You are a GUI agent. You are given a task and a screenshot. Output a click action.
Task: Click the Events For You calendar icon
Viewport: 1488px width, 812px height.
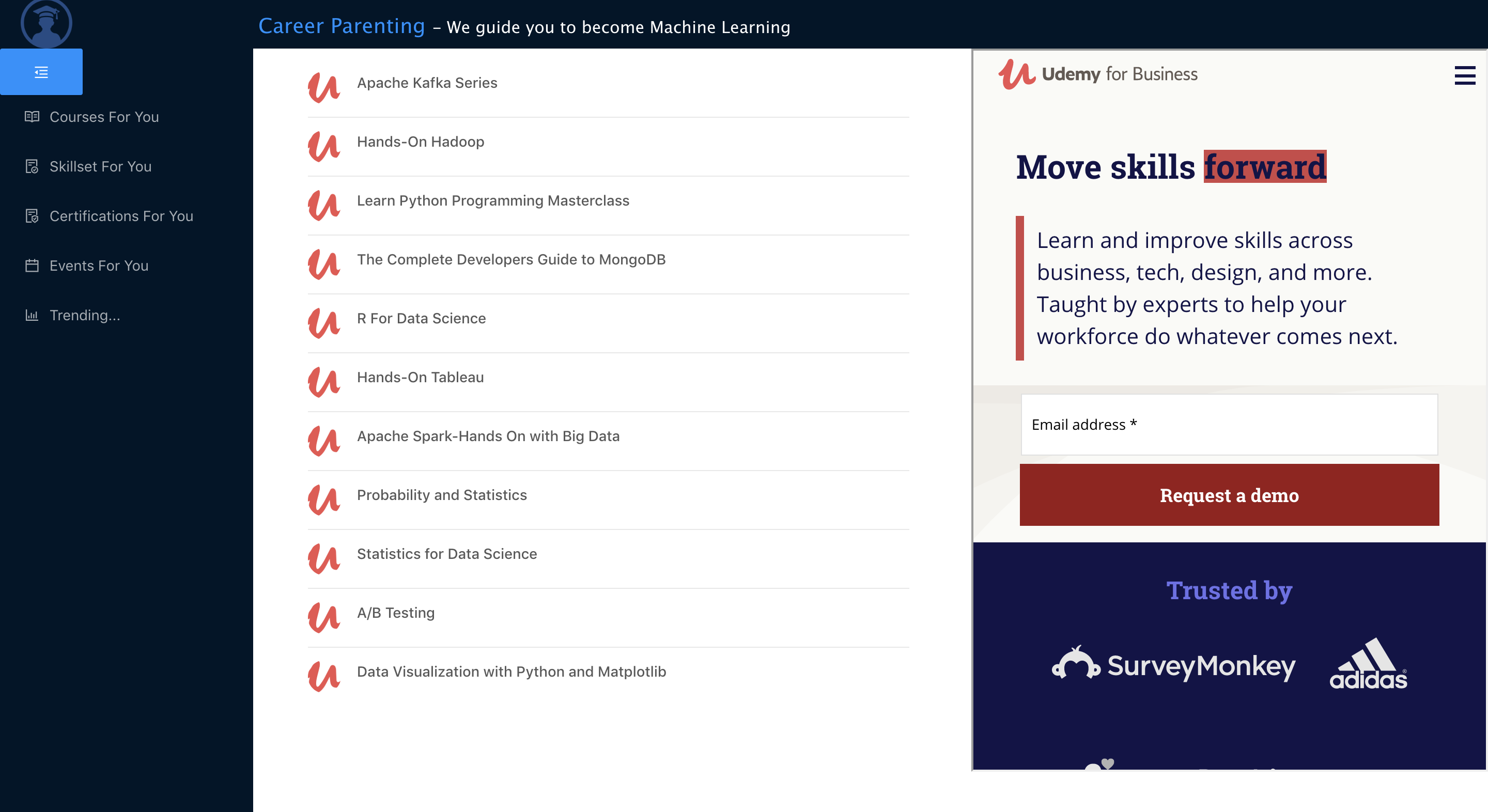[x=32, y=266]
